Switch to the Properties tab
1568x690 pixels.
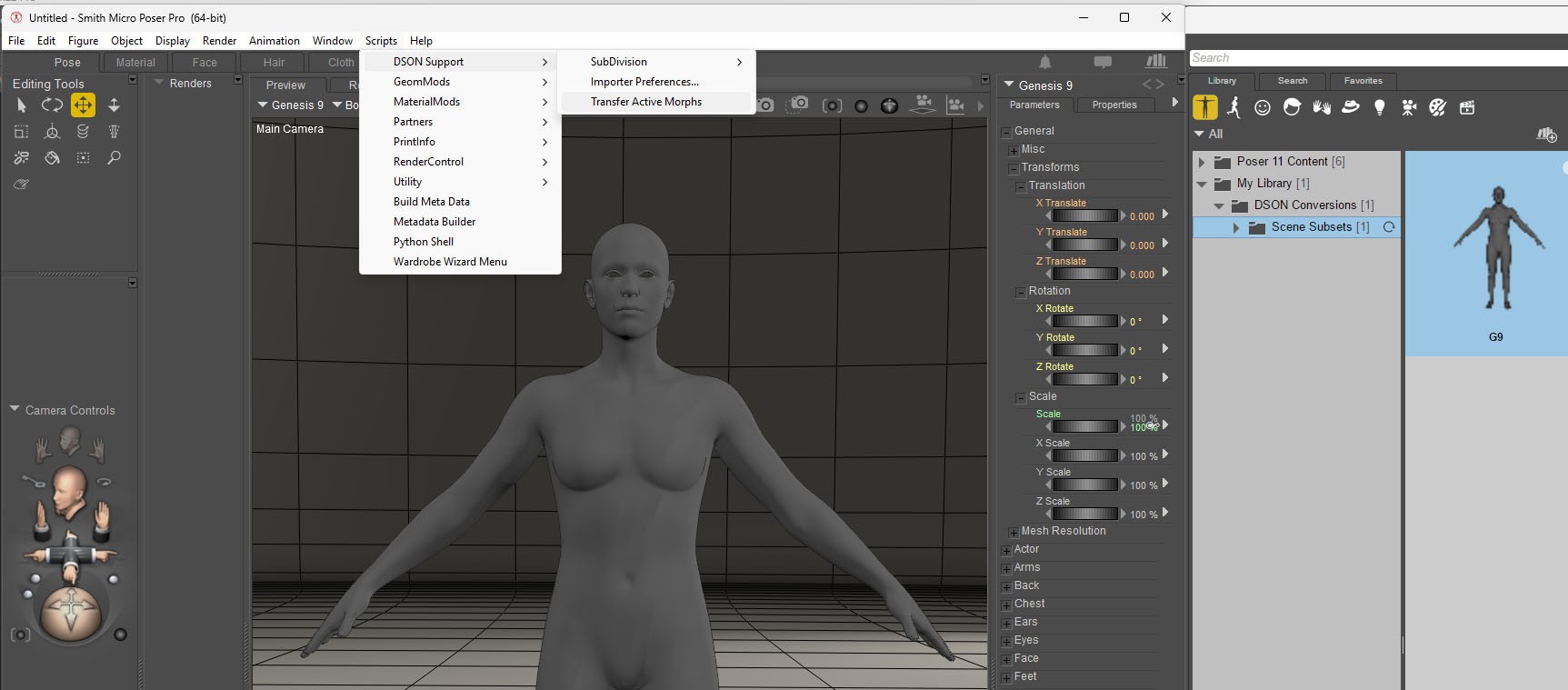click(x=1114, y=105)
